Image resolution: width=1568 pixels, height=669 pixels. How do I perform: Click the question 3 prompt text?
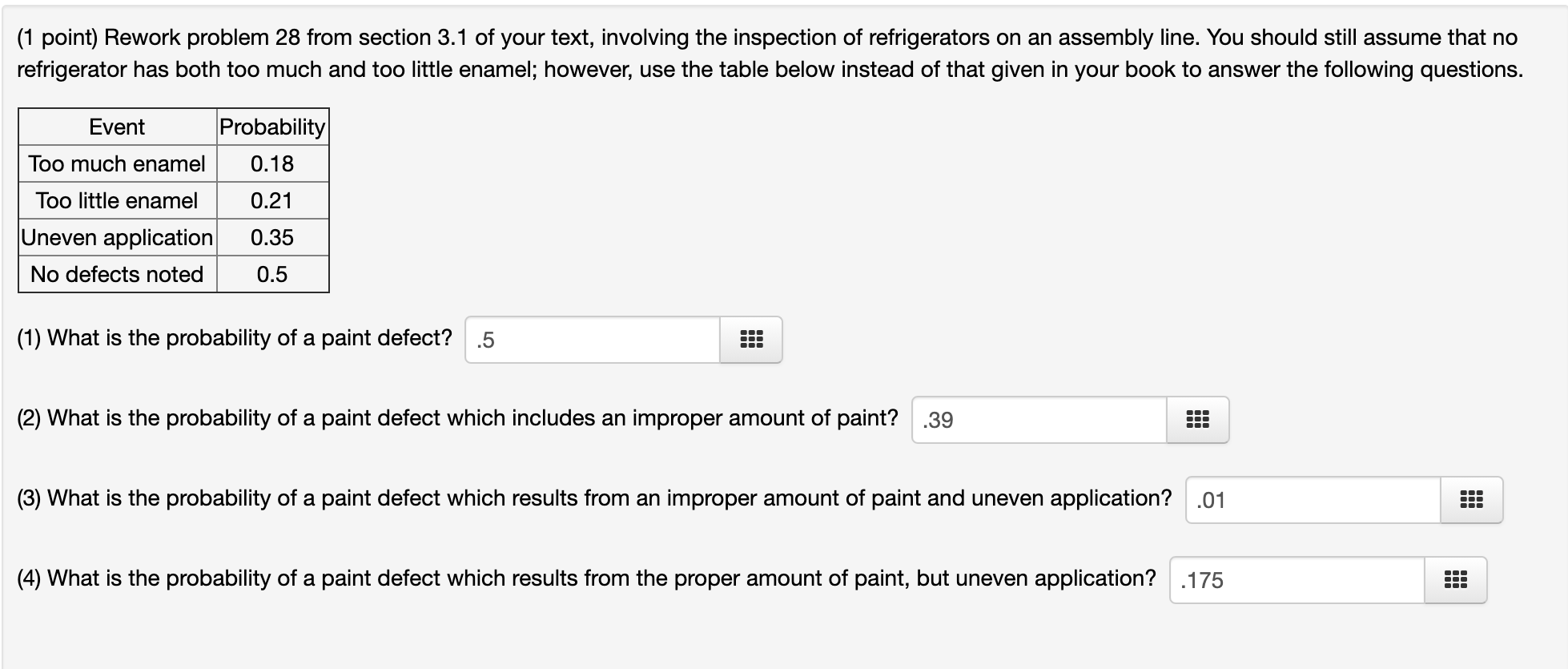pos(593,498)
